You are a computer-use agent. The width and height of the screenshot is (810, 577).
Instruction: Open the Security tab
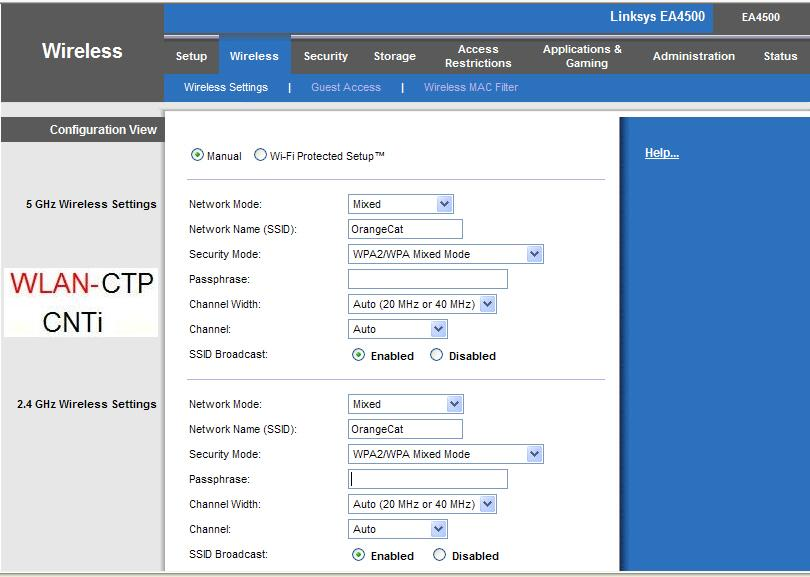coord(325,56)
